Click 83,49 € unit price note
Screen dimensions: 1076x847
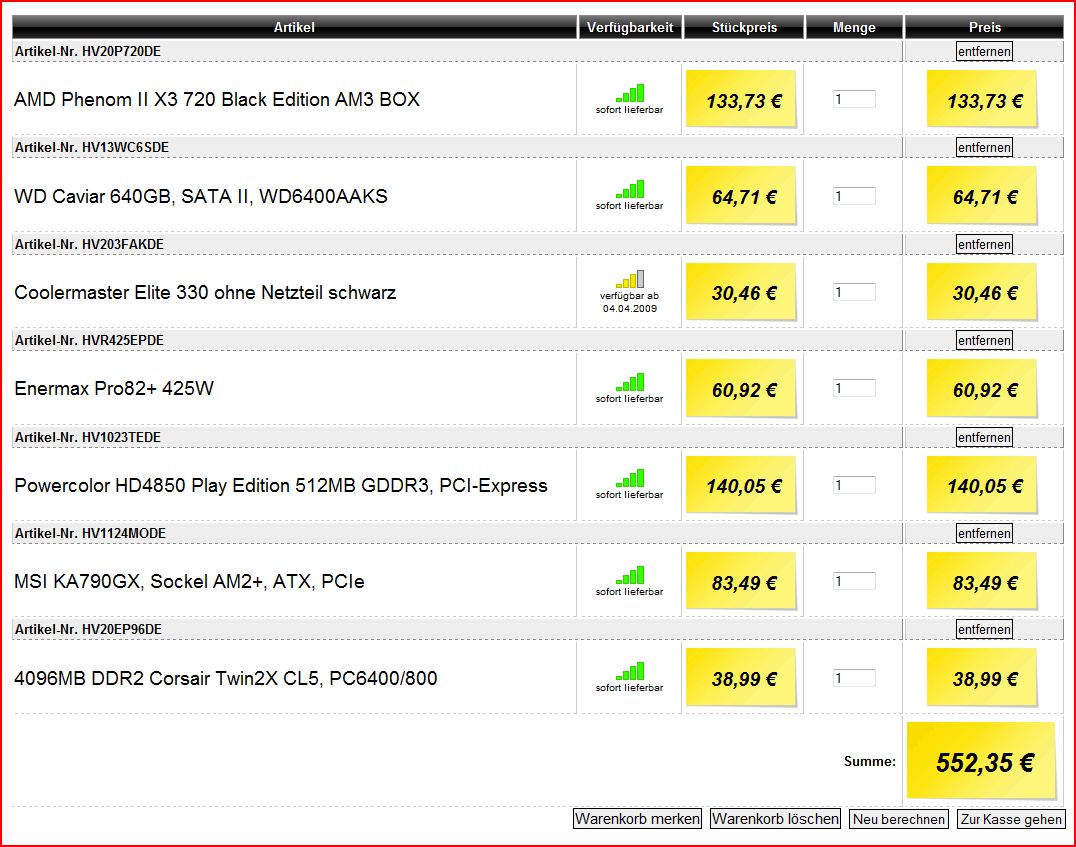[x=741, y=582]
